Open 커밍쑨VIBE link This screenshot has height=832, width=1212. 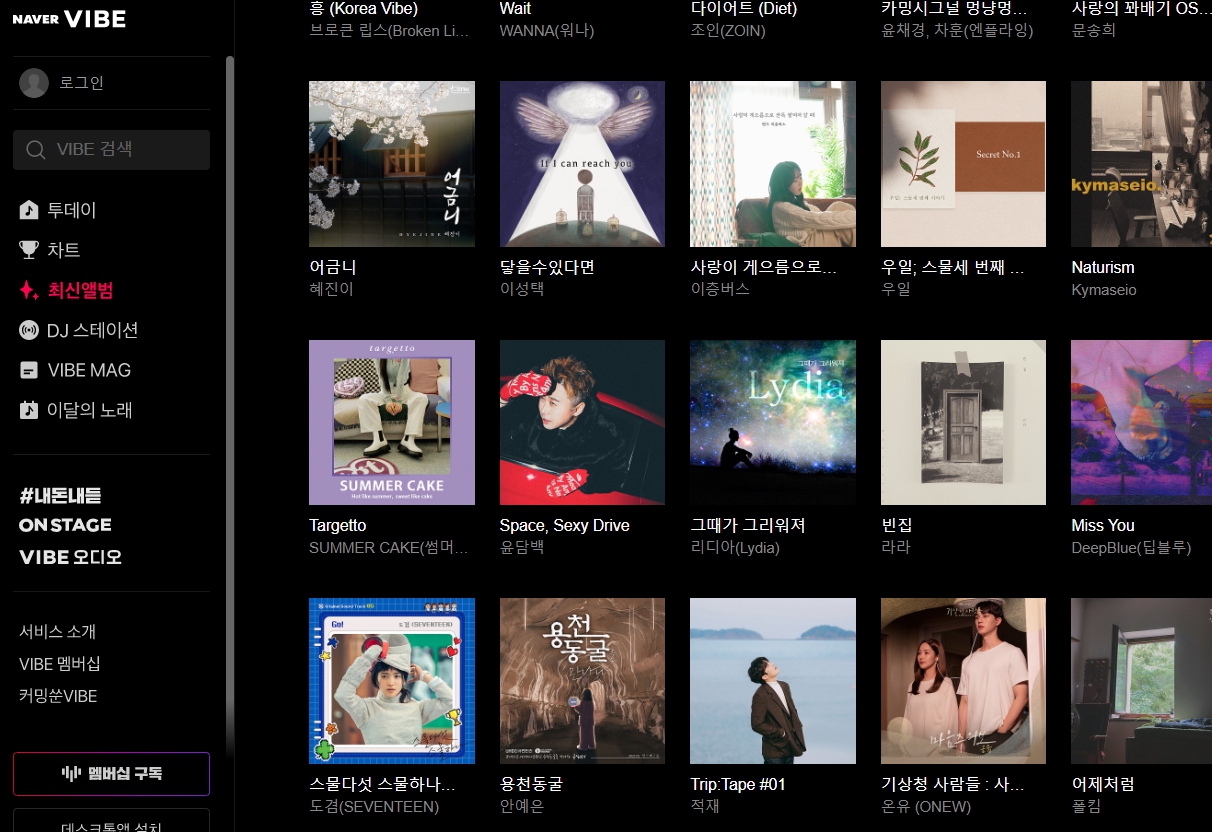58,696
